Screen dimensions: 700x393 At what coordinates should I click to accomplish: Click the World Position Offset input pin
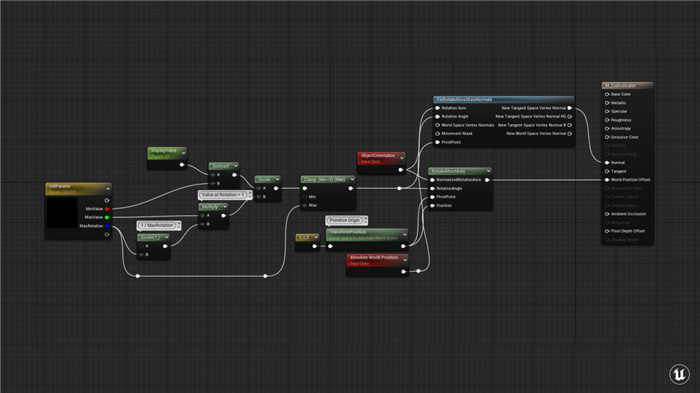coord(607,180)
